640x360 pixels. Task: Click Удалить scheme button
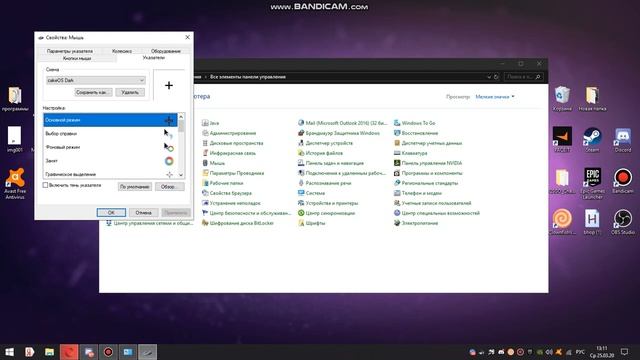(130, 92)
